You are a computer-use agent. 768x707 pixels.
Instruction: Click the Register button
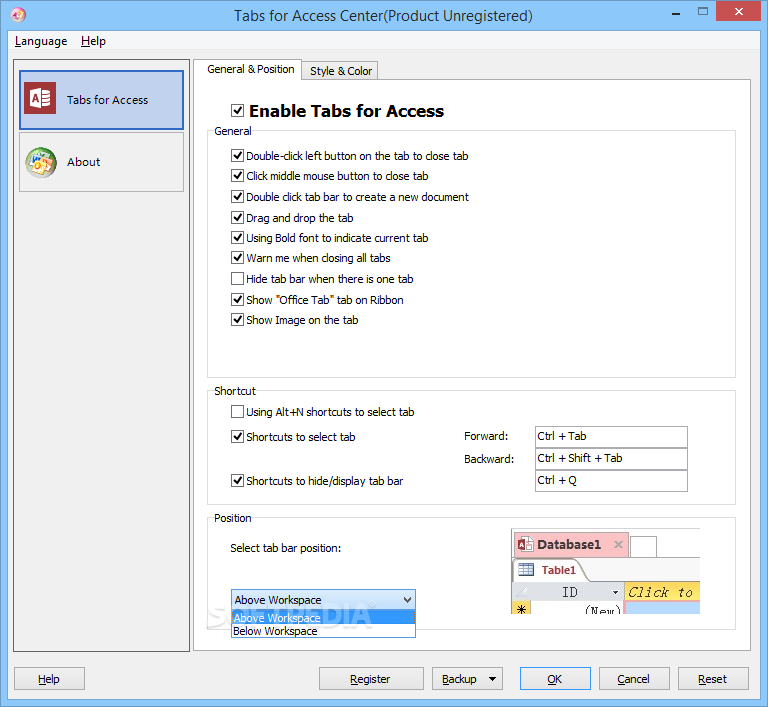click(371, 679)
